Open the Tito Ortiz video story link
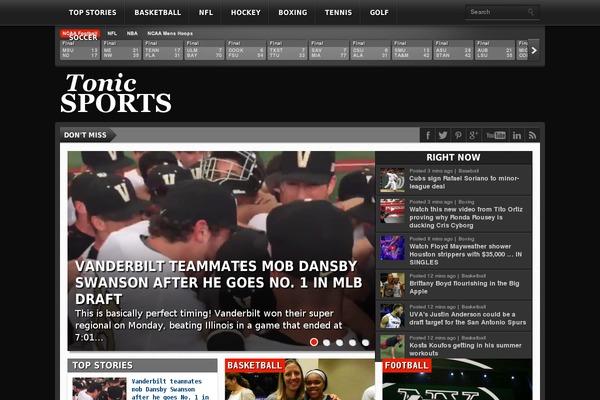 [466, 217]
